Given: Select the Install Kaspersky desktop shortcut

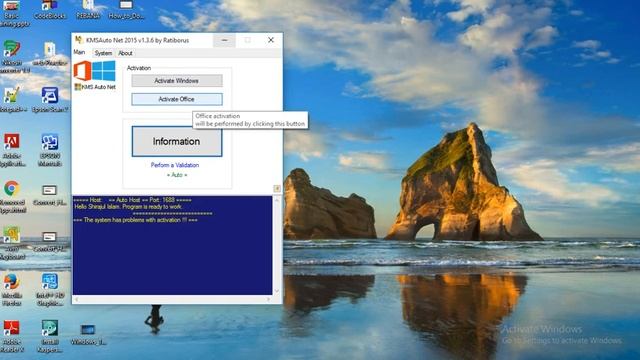Looking at the screenshot, I should pos(50,336).
